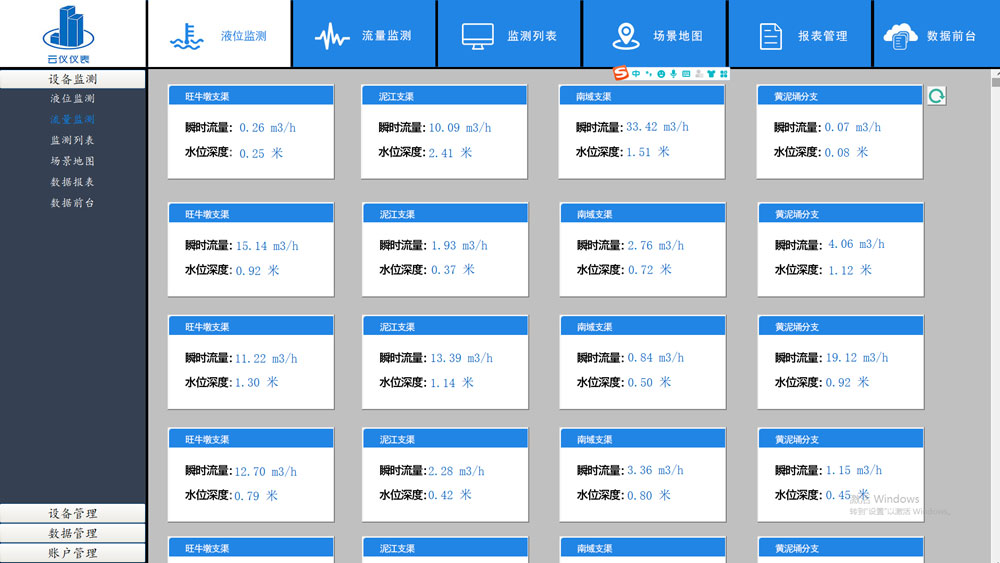Open 泥江支渠 card with 10.09 m3/h

coord(444,132)
